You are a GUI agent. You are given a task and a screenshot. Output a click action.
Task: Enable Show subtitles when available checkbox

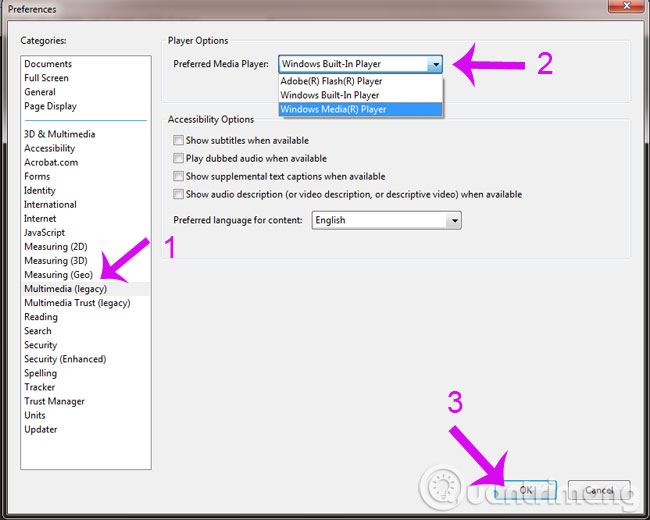(x=178, y=140)
